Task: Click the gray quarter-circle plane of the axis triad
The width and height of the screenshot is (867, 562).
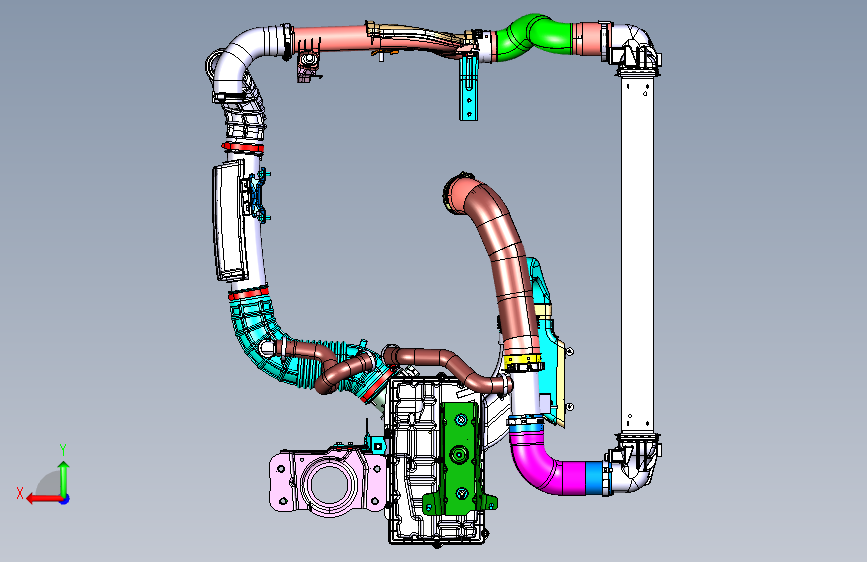Action: 50,484
